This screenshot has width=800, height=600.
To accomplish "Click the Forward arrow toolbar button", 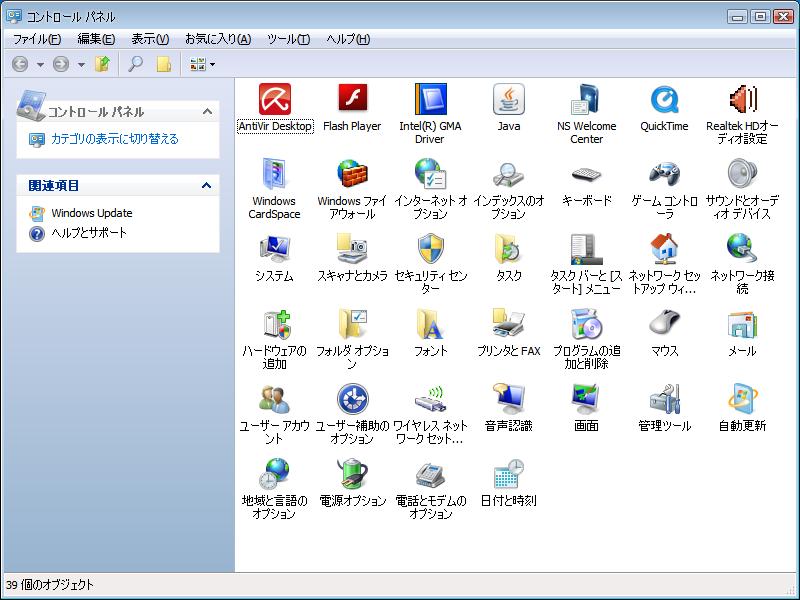I will pos(61,64).
